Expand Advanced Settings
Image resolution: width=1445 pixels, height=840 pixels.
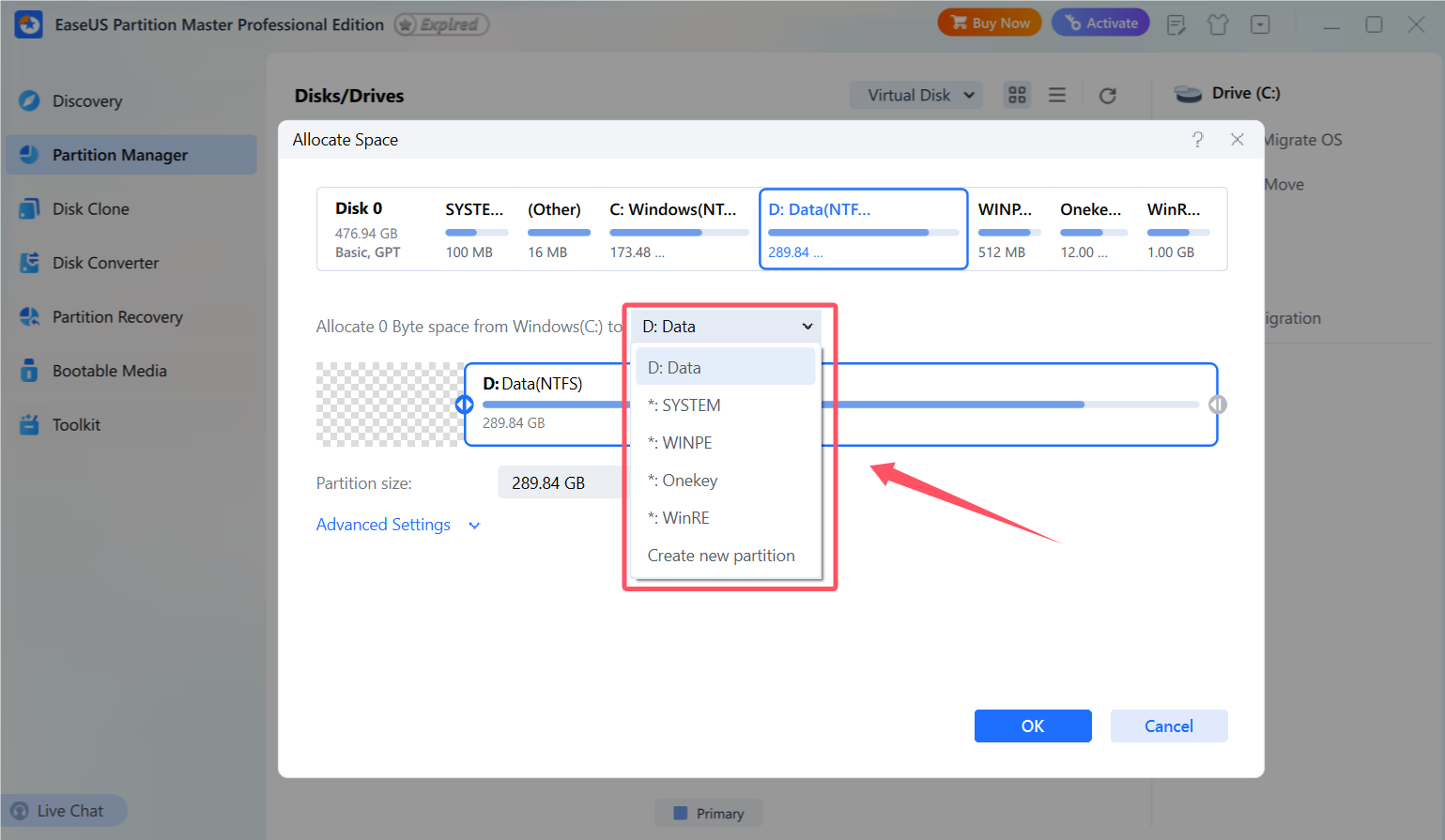coord(398,525)
